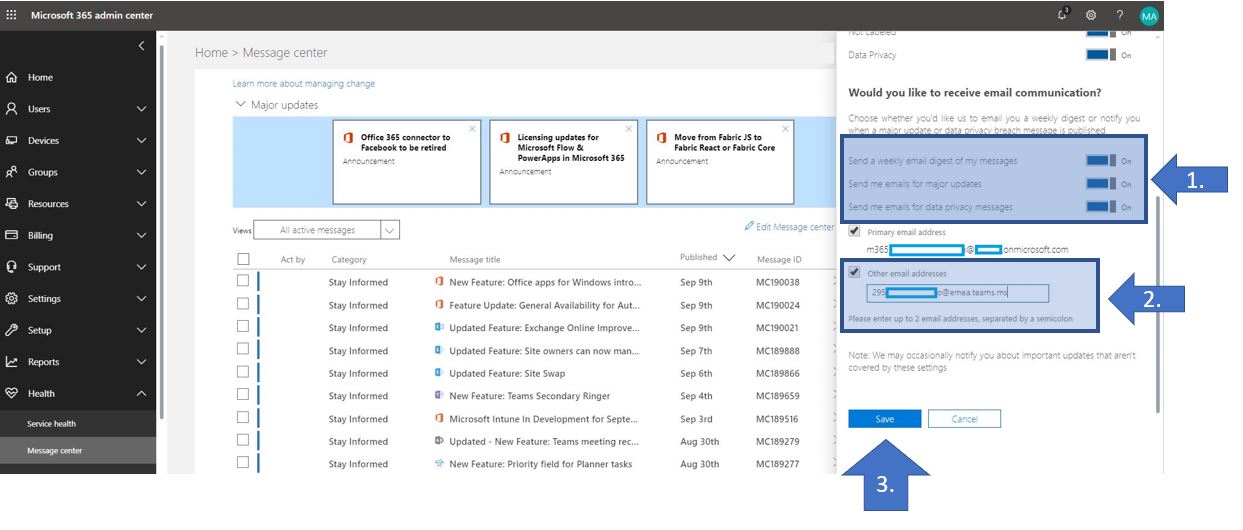The image size is (1243, 530).
Task: Click the Devices icon in sidebar
Action: (12, 140)
